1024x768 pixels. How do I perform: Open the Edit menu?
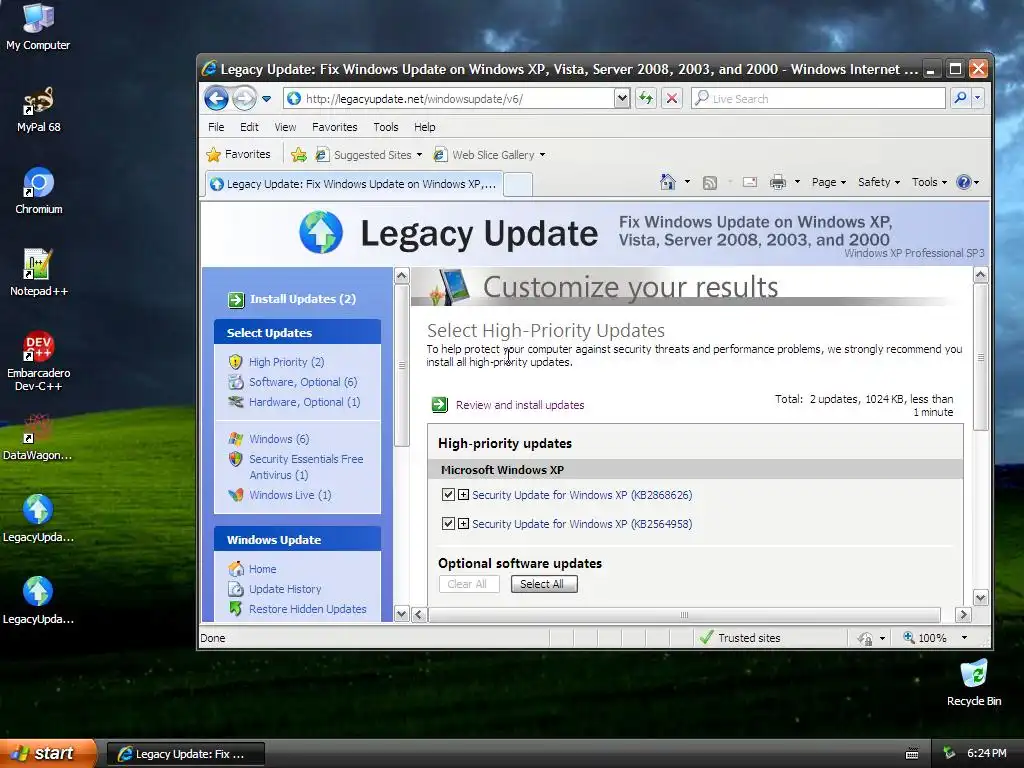click(249, 127)
